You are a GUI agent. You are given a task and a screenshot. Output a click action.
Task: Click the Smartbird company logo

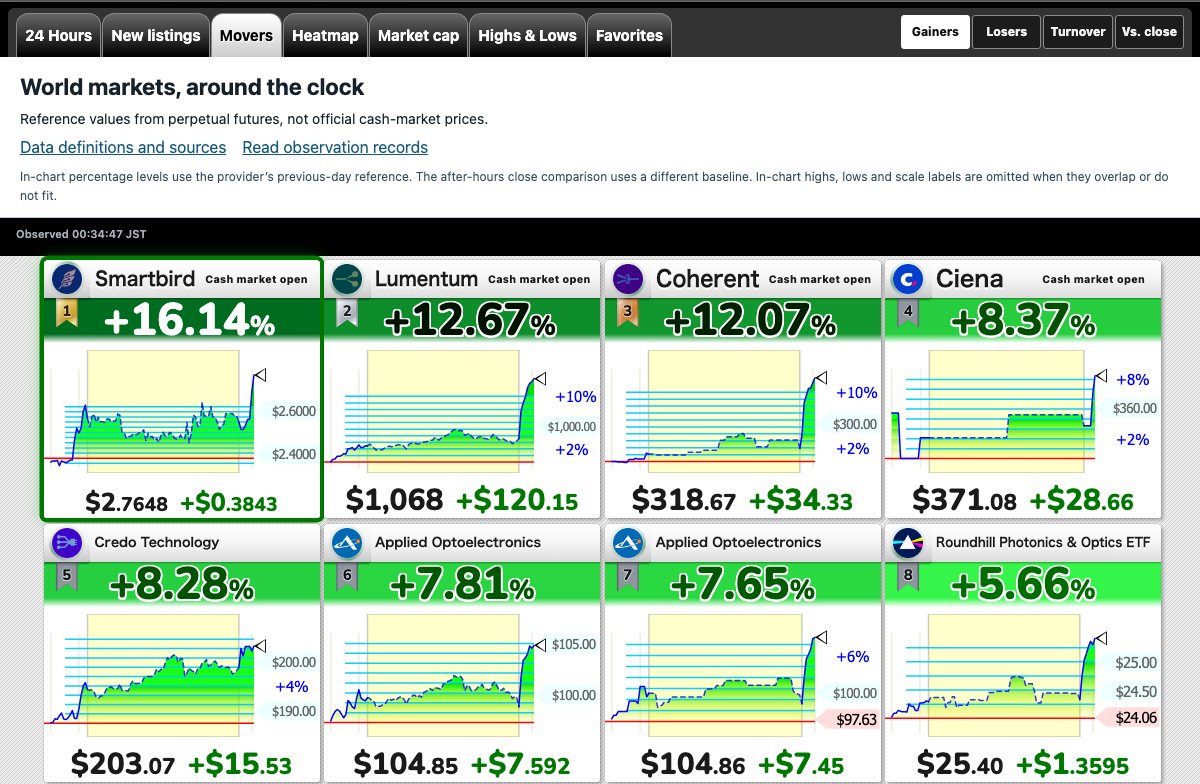tap(68, 279)
